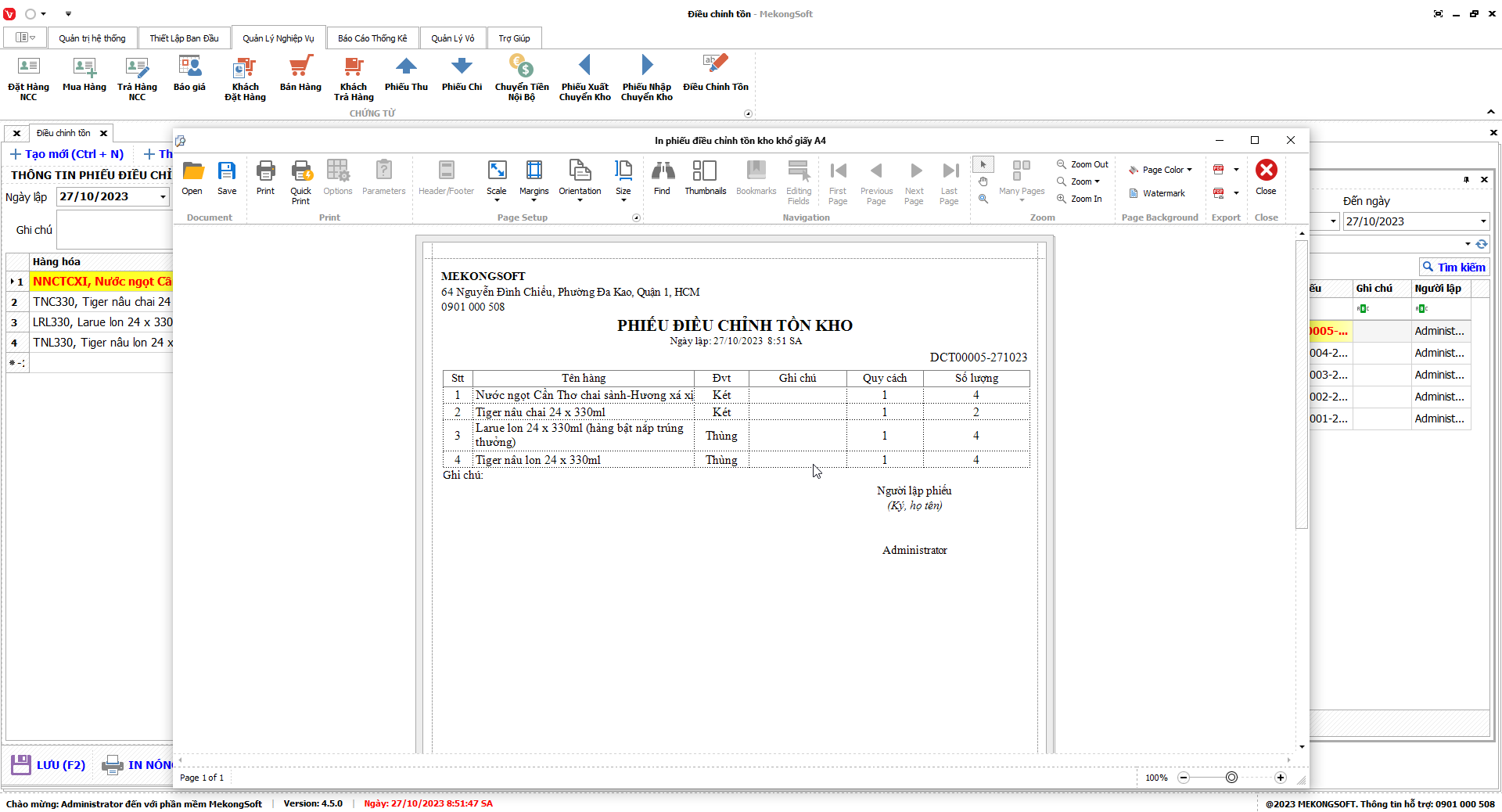Show page Thumbnails panel
The height and width of the screenshot is (812, 1502).
coord(705,178)
